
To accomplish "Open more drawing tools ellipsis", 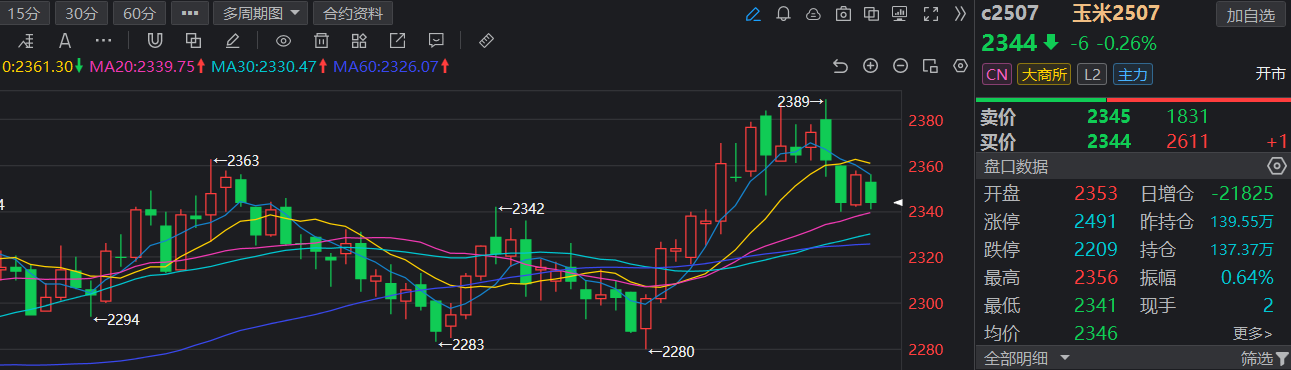I will (103, 41).
